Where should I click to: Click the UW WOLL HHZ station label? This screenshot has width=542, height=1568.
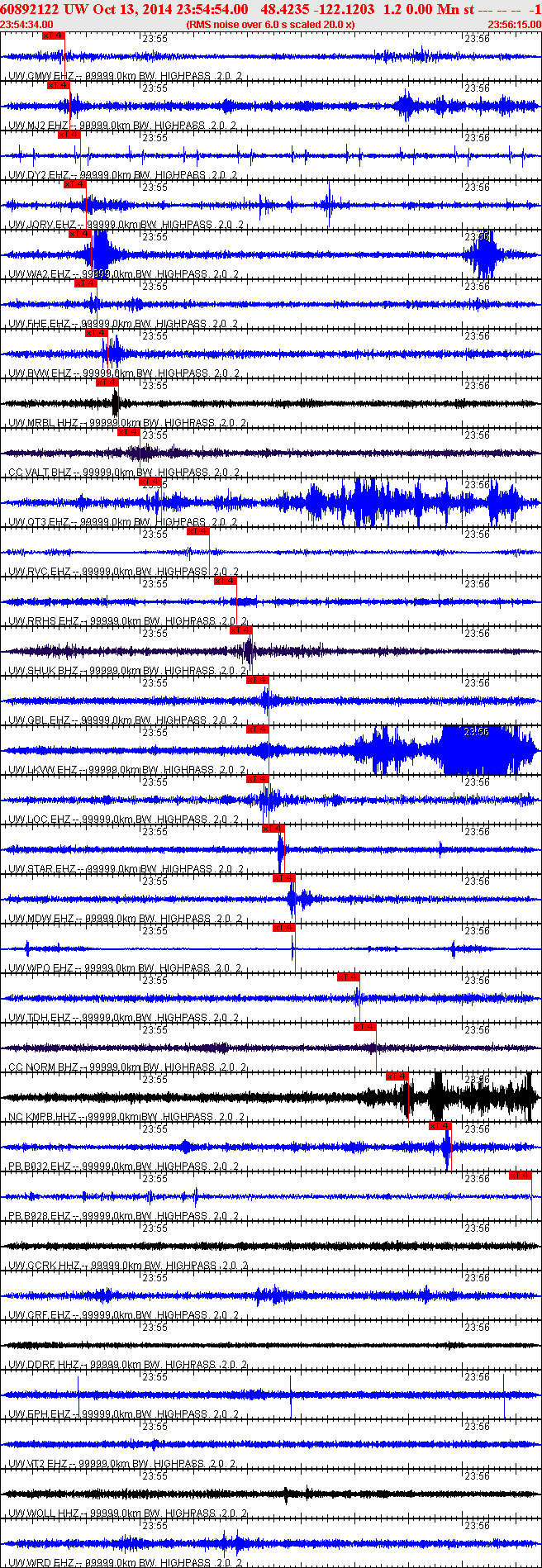(x=44, y=1513)
